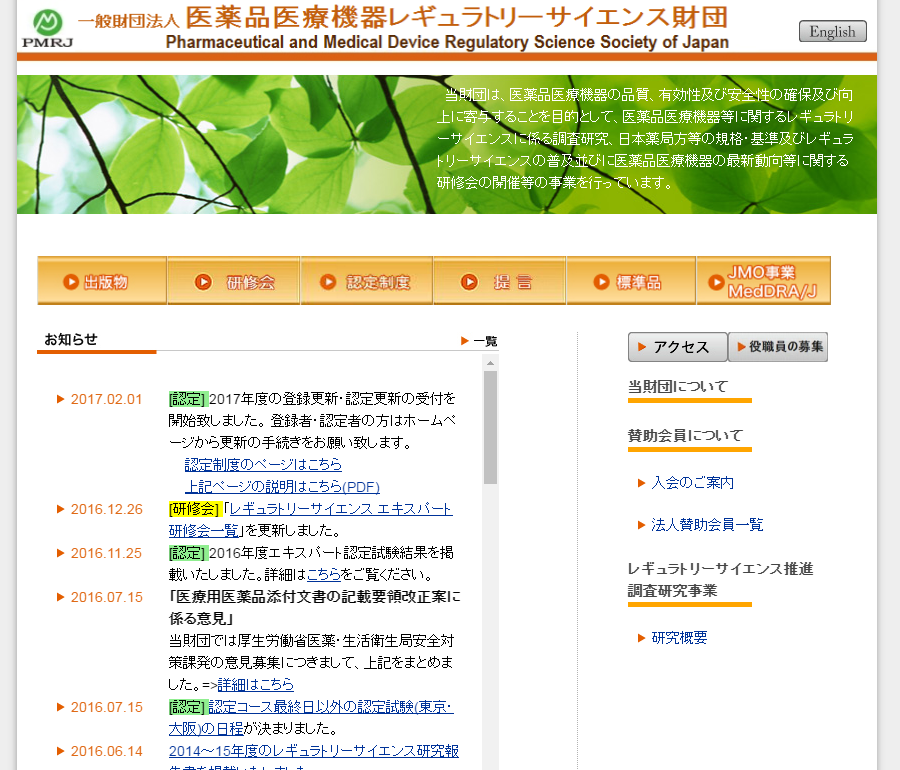900x770 pixels.
Task: Open the 役職員の募集 button
Action: pyautogui.click(x=778, y=347)
